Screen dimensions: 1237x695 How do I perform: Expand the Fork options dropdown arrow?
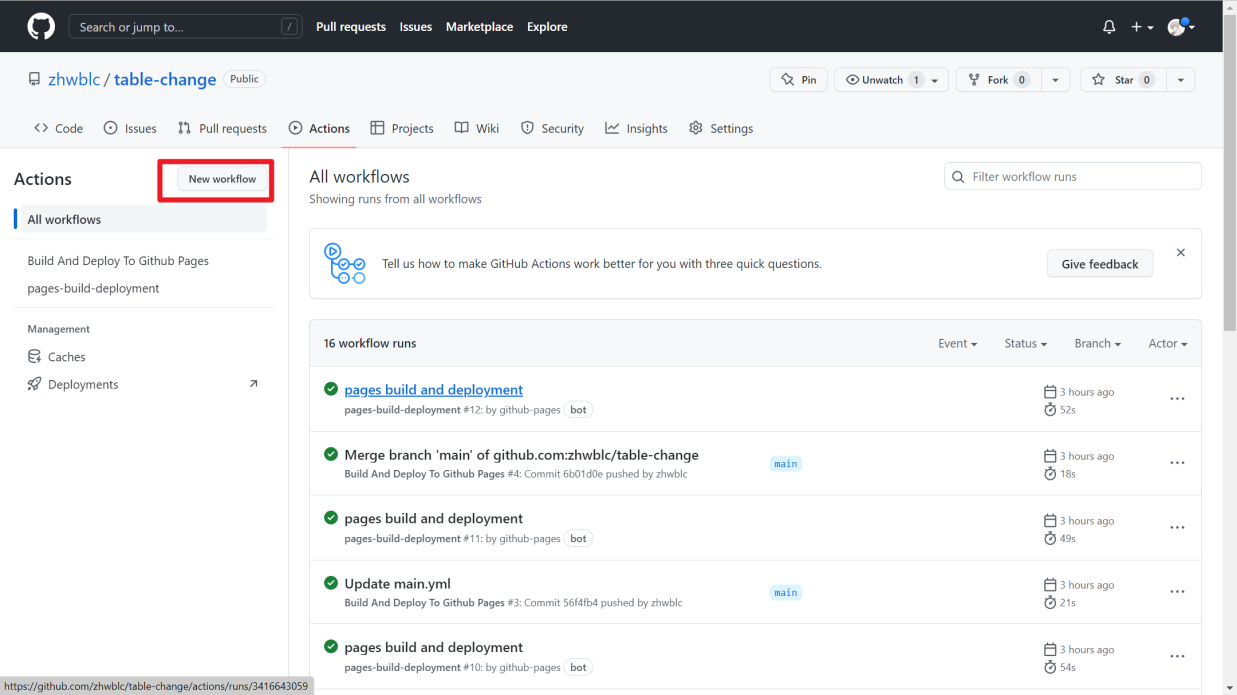click(x=1055, y=80)
